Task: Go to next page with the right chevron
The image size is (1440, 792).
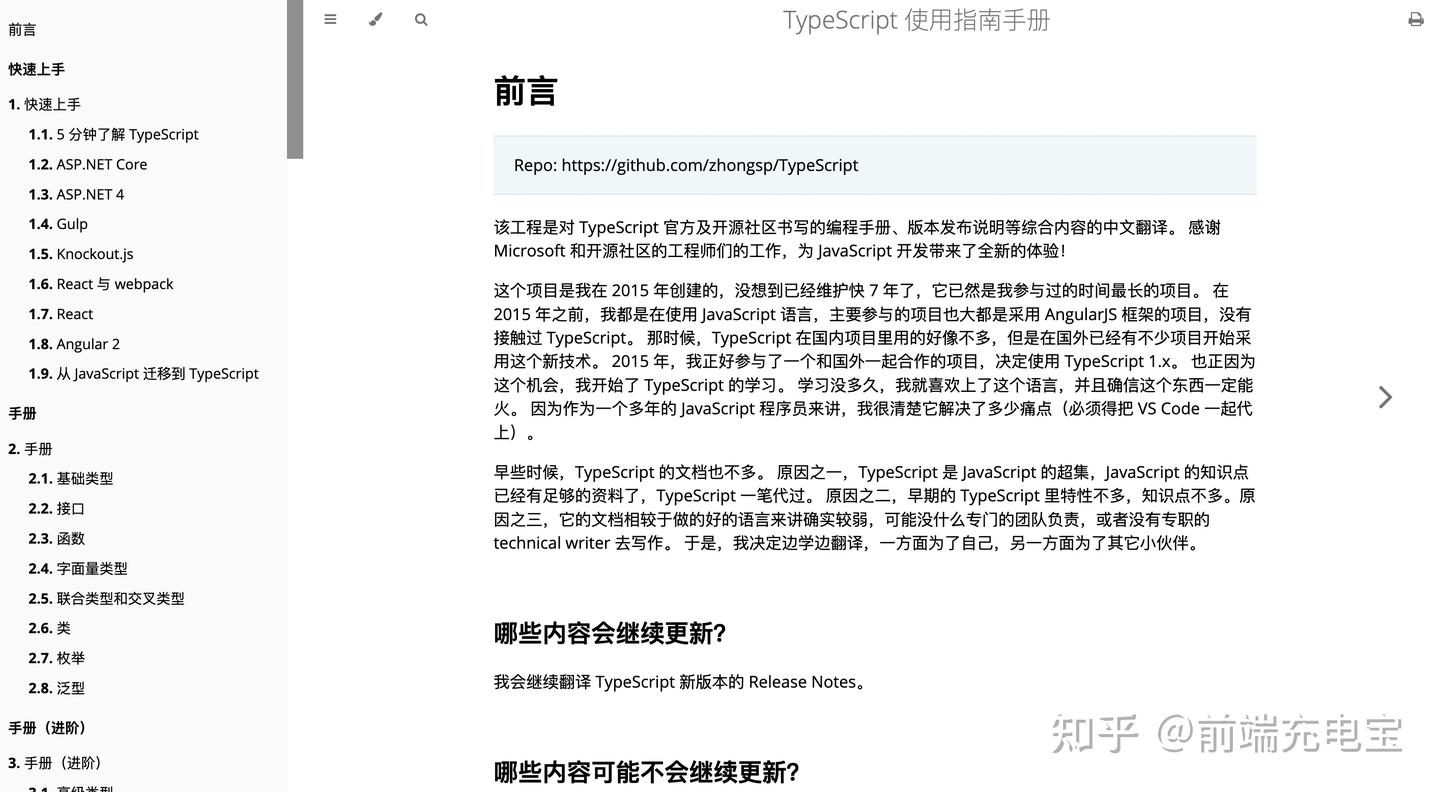Action: (1385, 396)
